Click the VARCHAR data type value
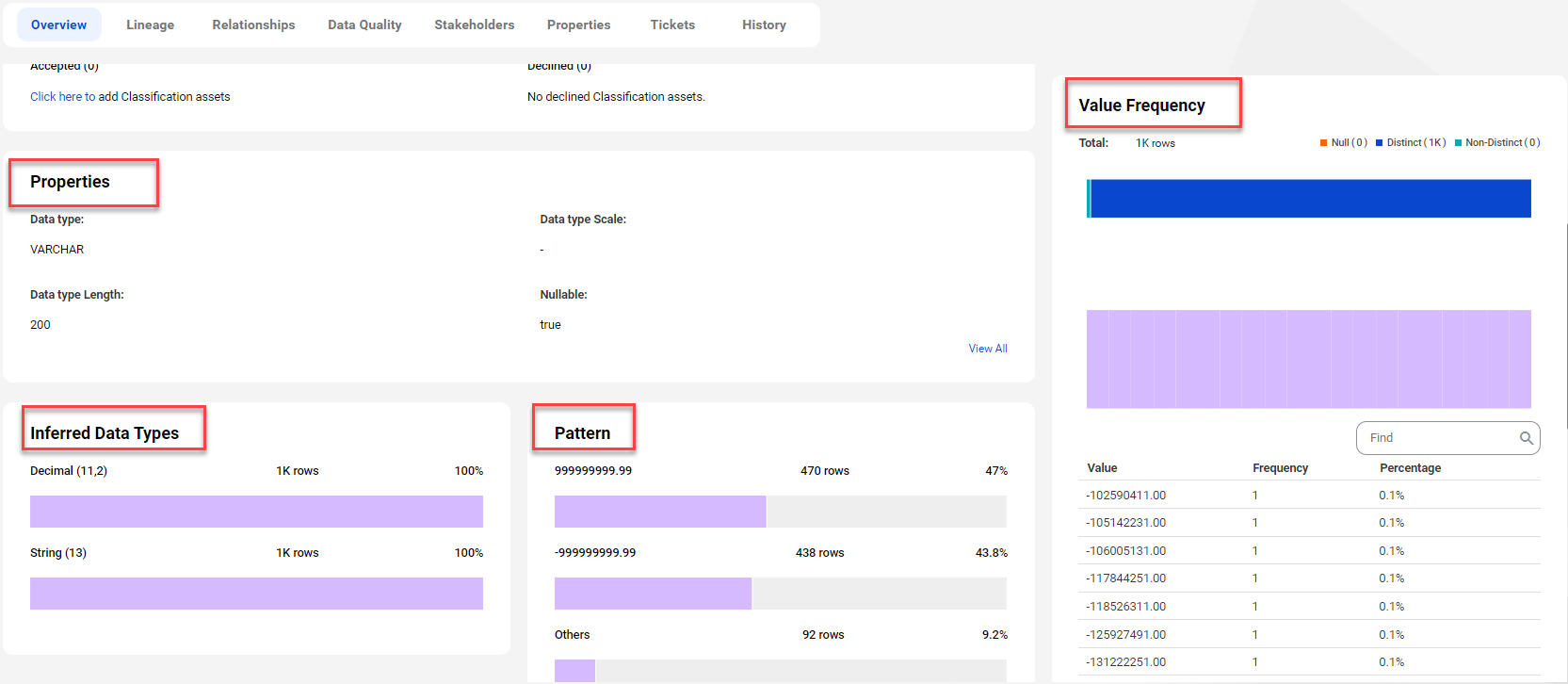 pos(57,250)
